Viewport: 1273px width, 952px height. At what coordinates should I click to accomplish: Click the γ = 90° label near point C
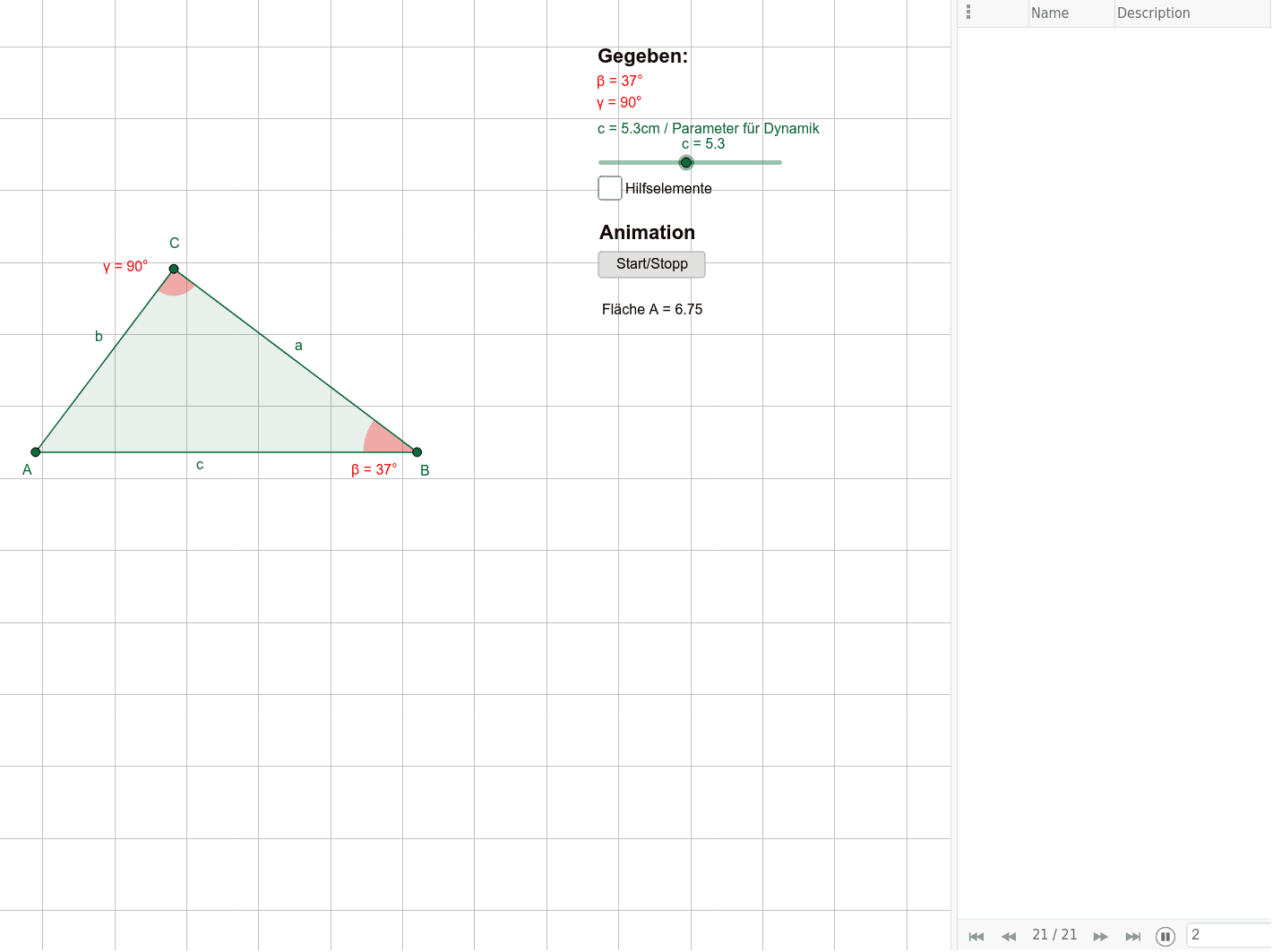pyautogui.click(x=125, y=267)
